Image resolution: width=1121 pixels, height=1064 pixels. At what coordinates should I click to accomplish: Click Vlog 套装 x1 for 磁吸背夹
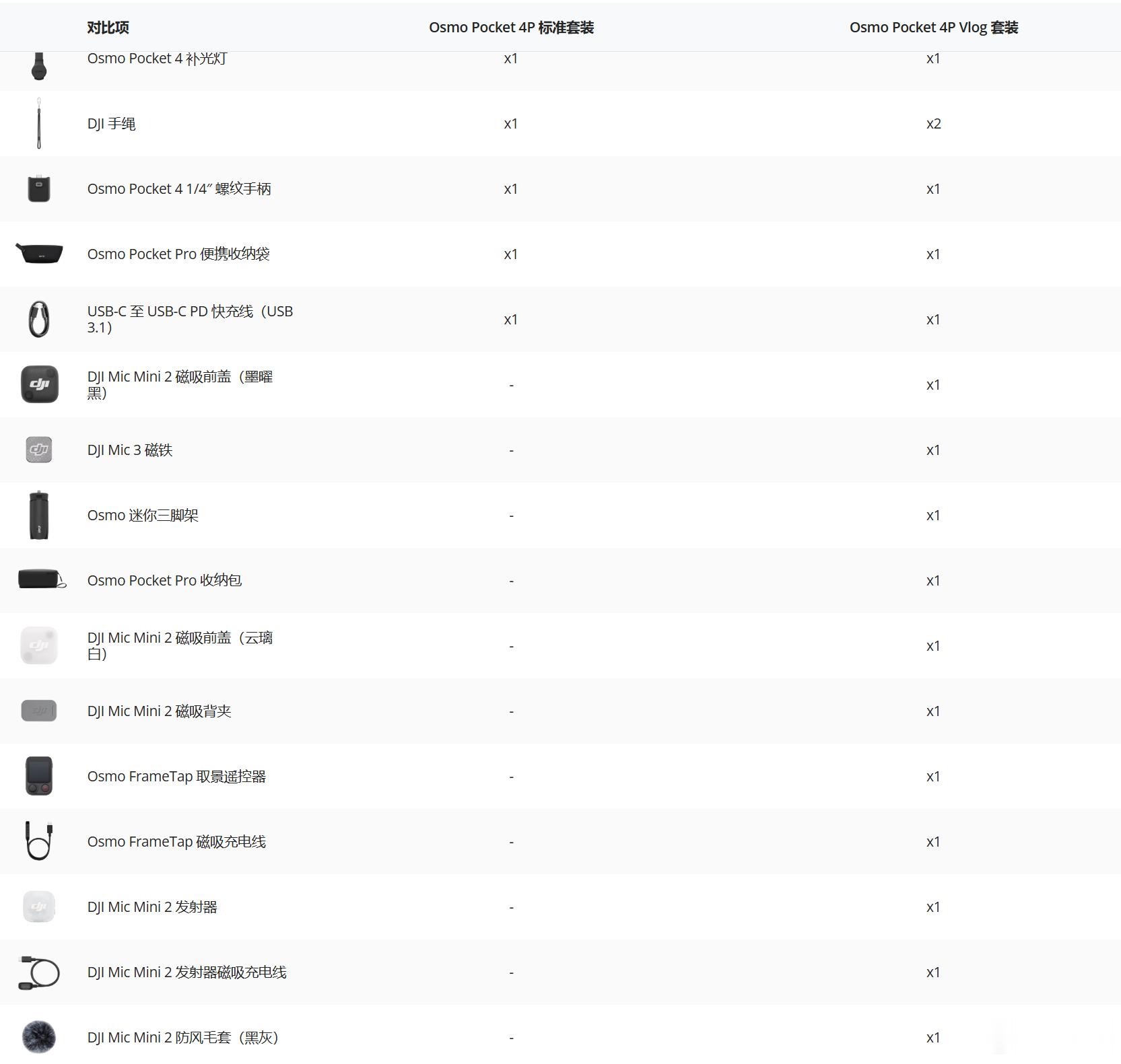(933, 711)
